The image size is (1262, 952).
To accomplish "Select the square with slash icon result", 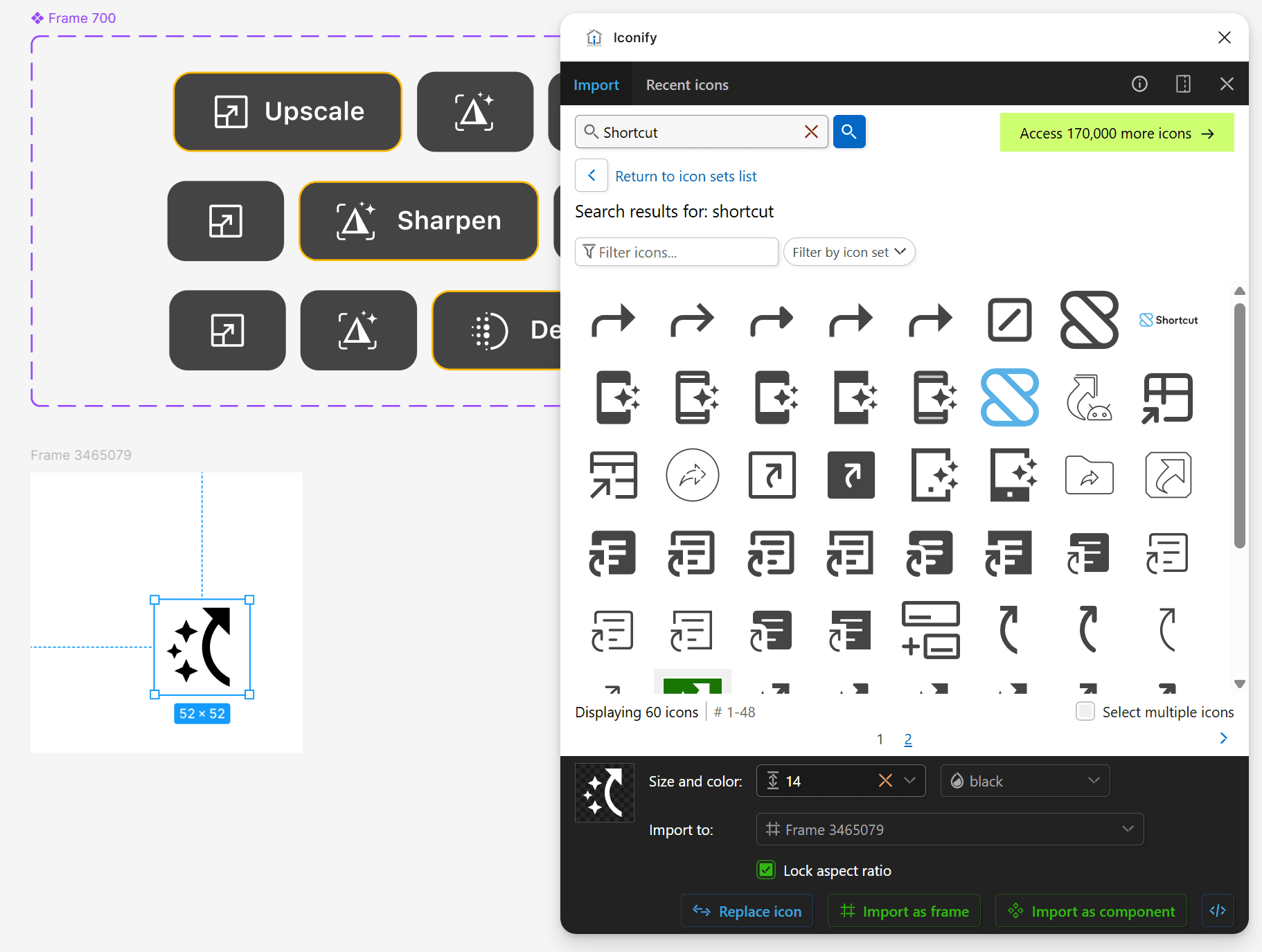I will (x=1009, y=320).
